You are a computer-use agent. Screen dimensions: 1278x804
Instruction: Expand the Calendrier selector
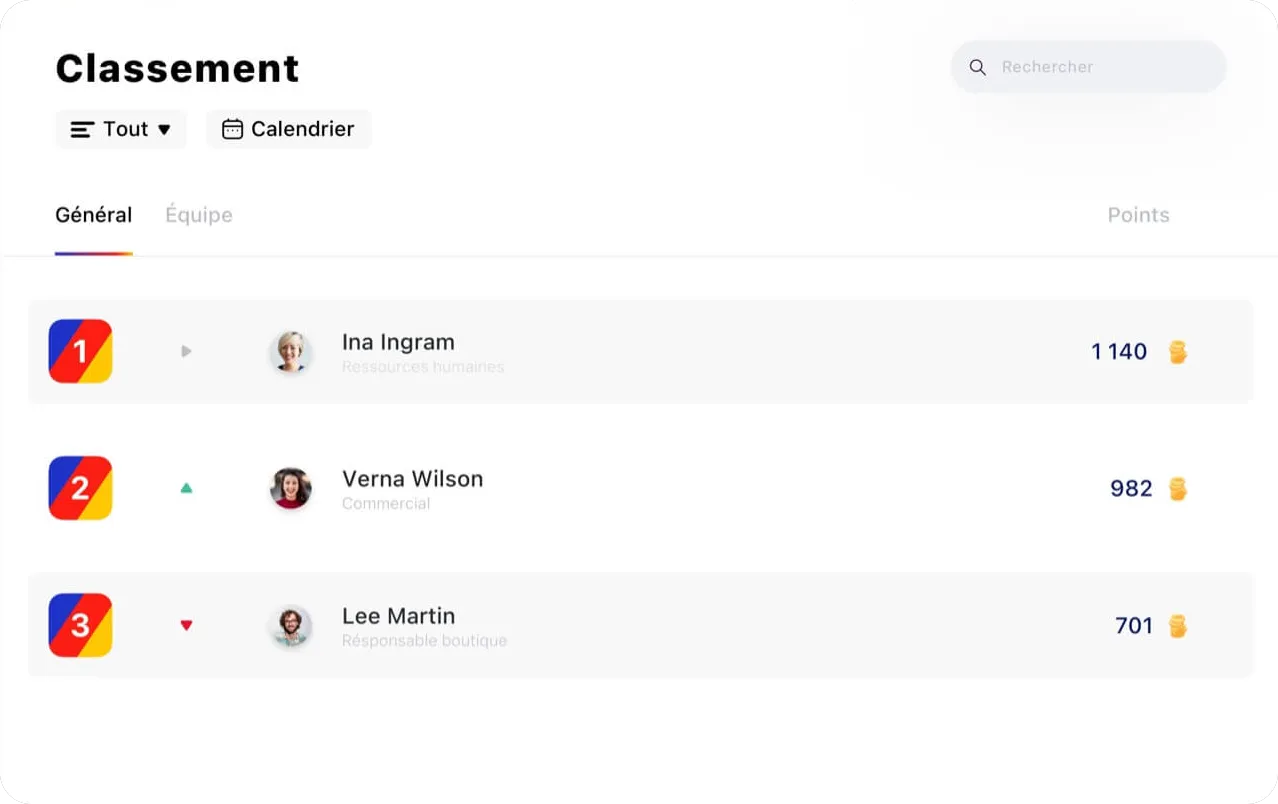coord(288,128)
